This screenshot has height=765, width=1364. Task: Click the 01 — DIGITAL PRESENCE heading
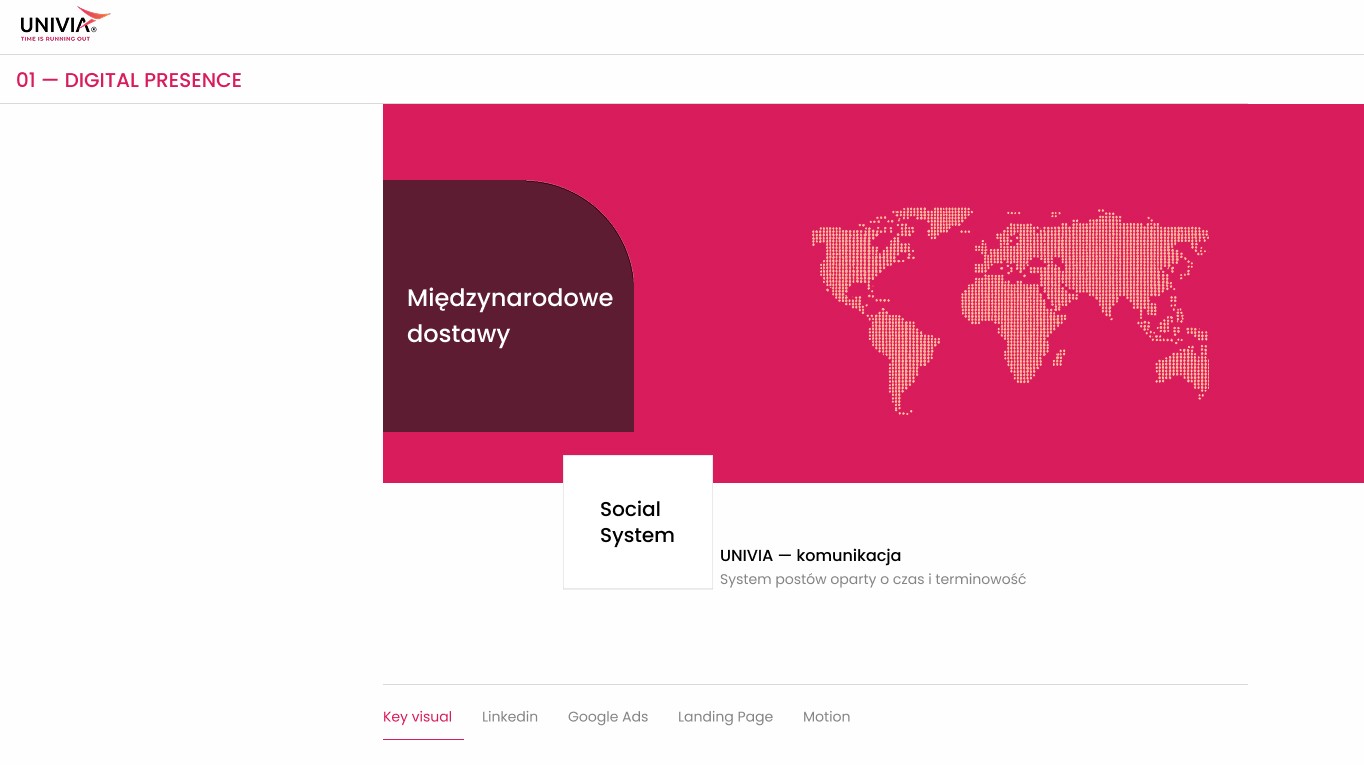[129, 80]
